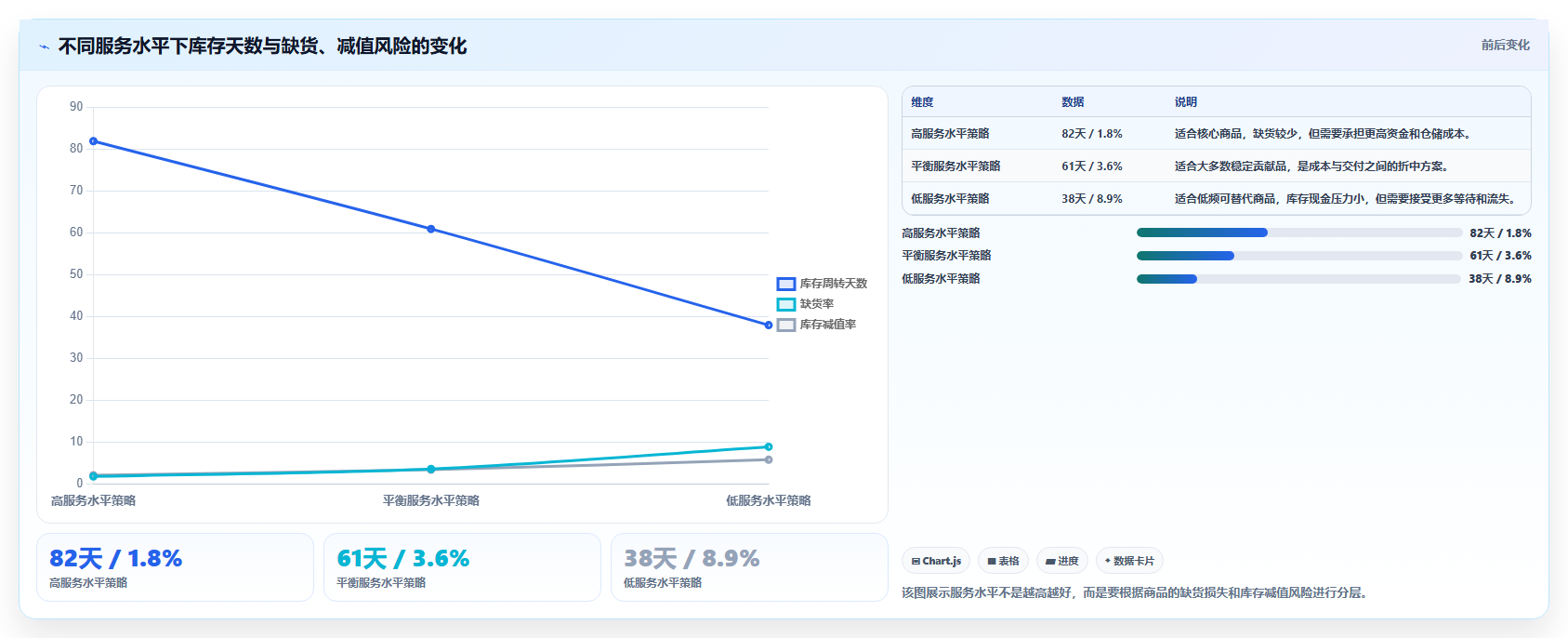Toggle the 缺货率 legend swatch
This screenshot has height=638, width=1568.
tap(786, 304)
